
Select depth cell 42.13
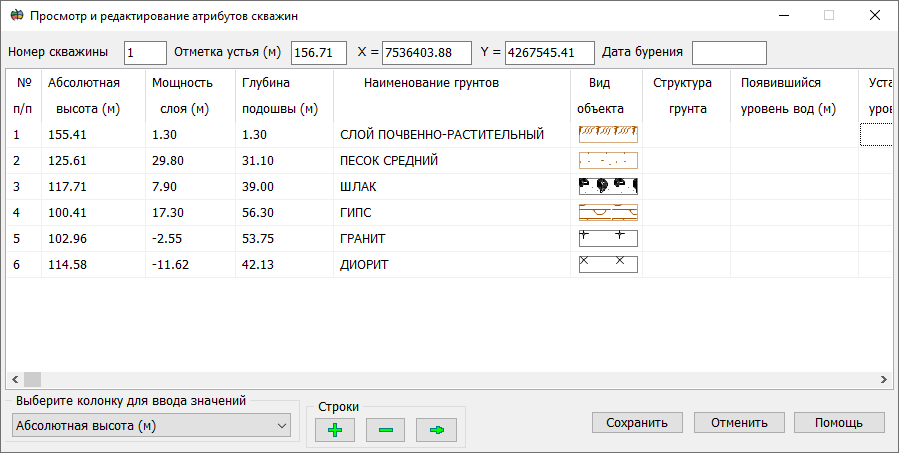click(x=284, y=264)
